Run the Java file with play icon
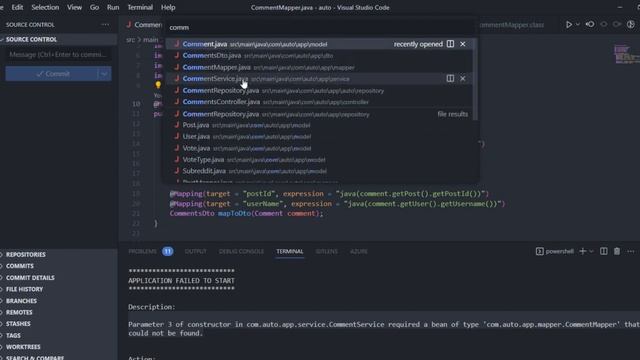Viewport: 640px width, 360px height. [x=569, y=24]
